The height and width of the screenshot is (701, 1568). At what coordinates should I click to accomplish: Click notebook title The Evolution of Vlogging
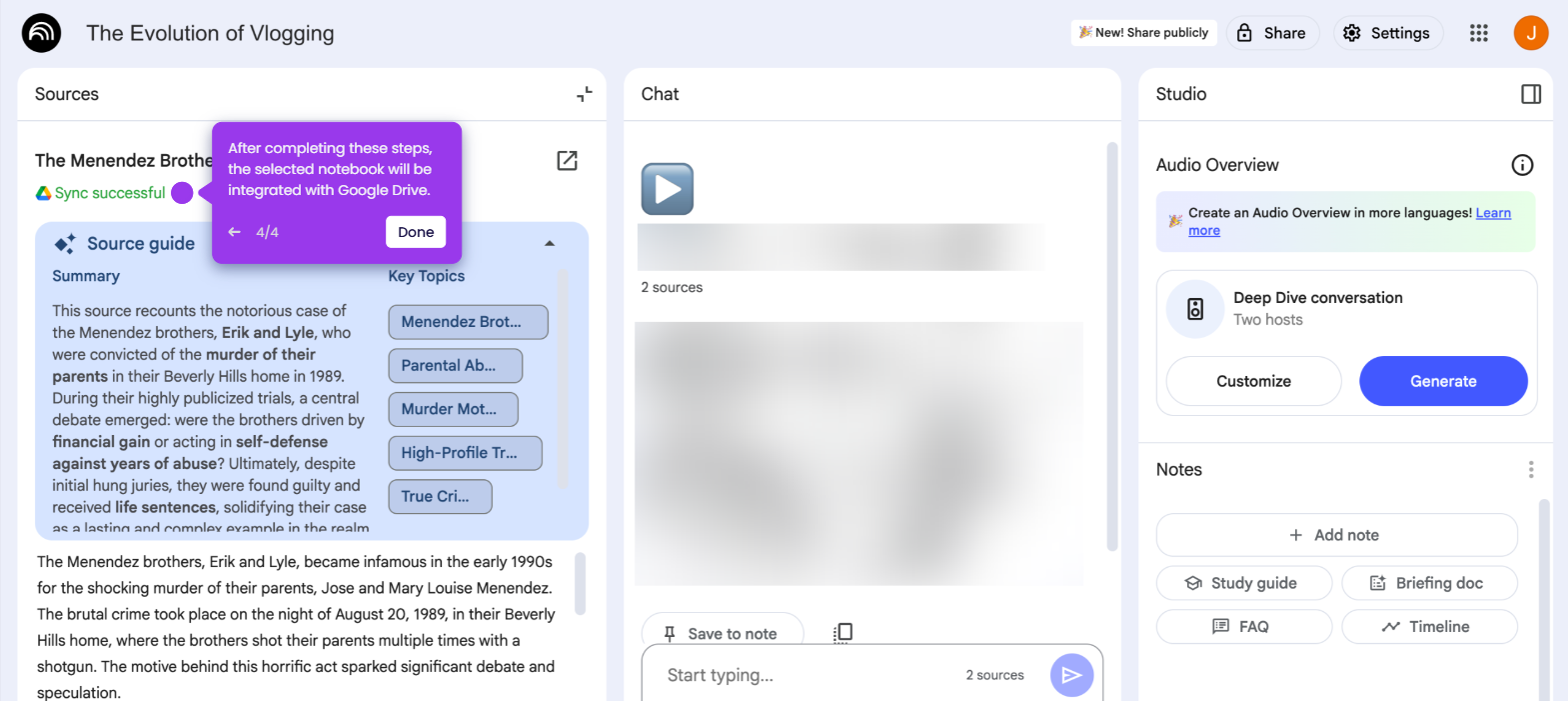[x=210, y=33]
